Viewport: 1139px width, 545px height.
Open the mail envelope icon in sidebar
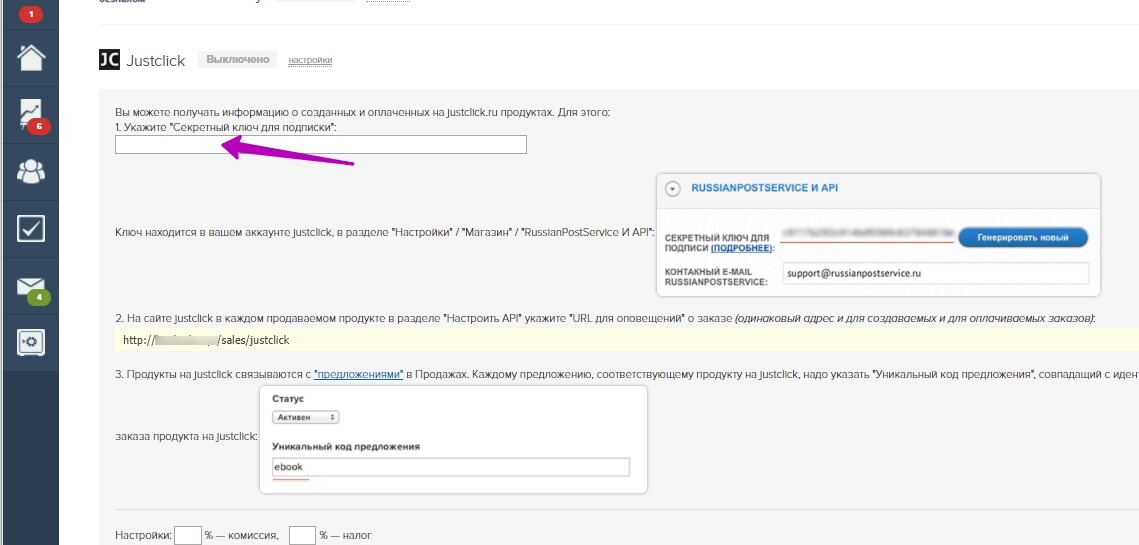[31, 286]
